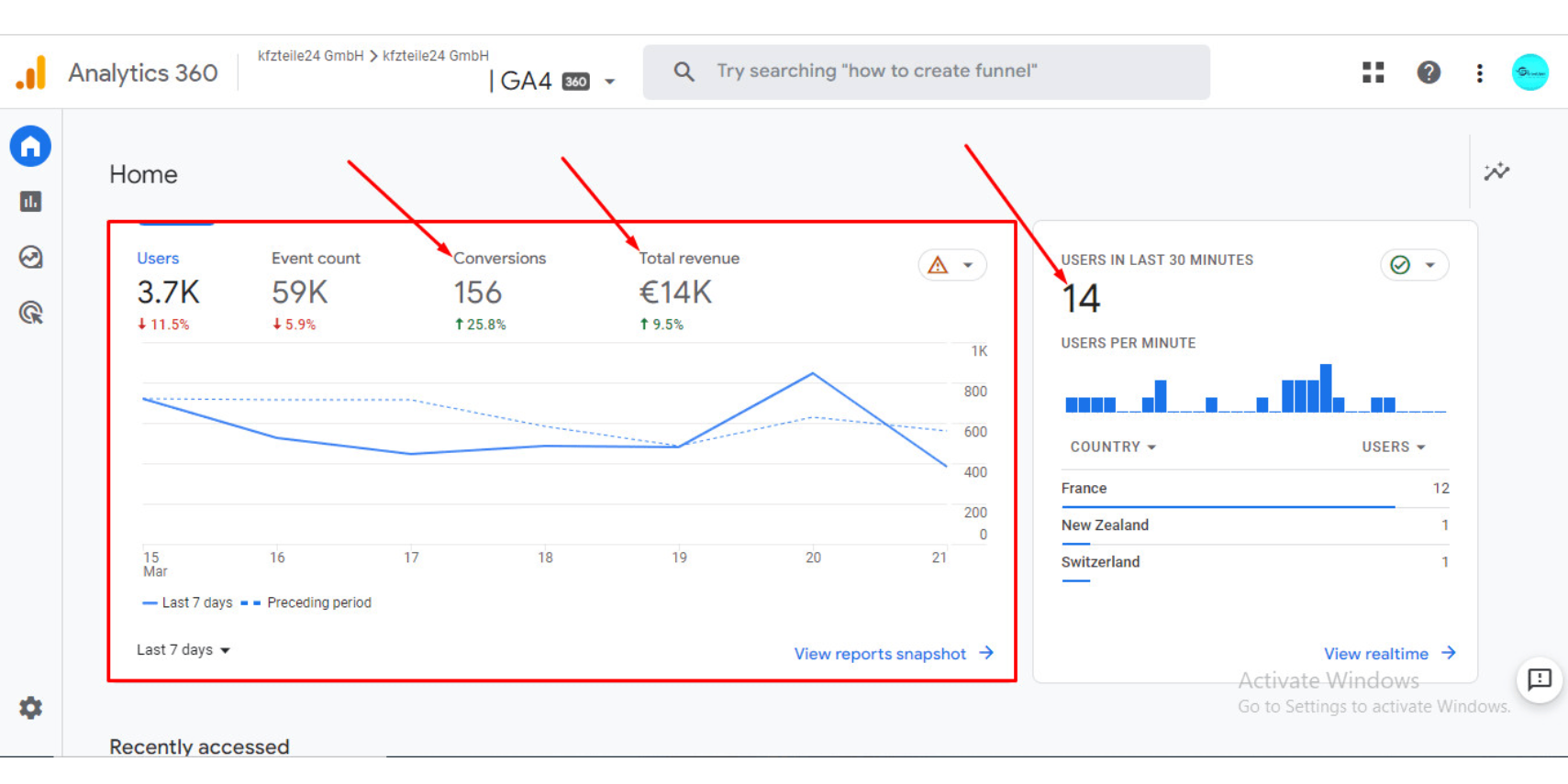This screenshot has width=1568, height=784.
Task: Open the Google apps grid icon
Action: (1373, 72)
